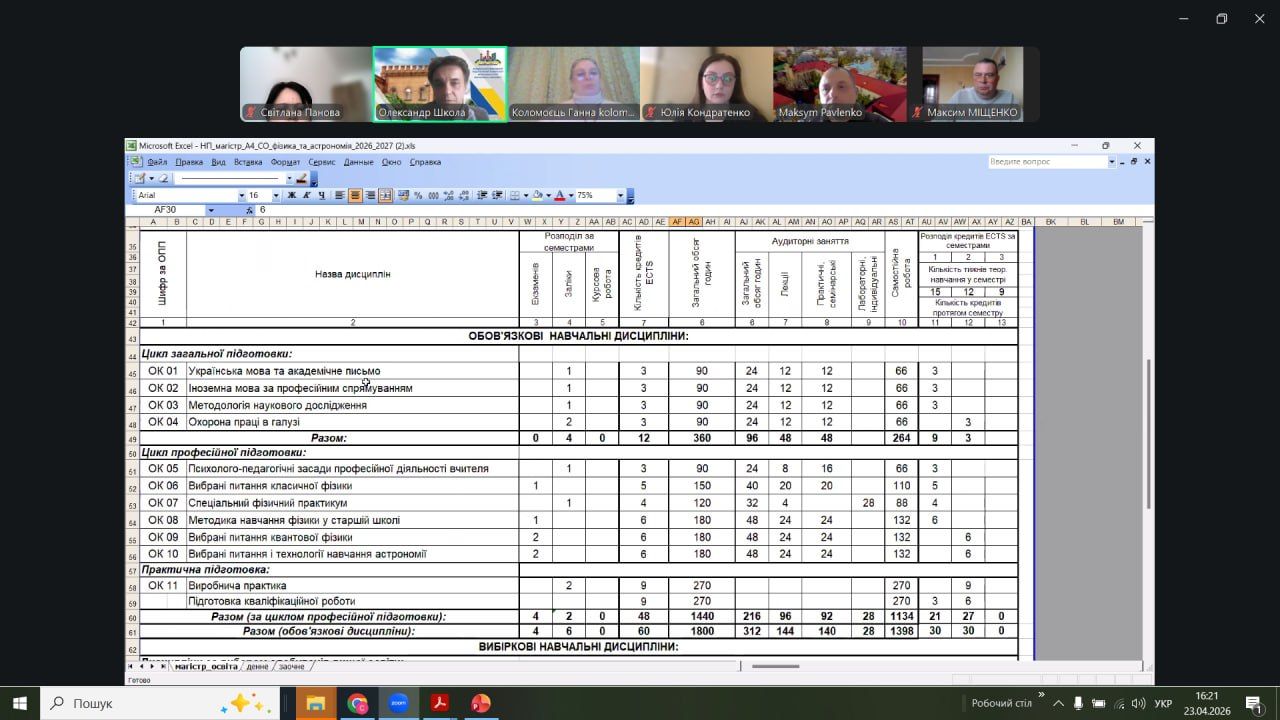This screenshot has width=1280, height=720.
Task: Open the 75% zoom level dropdown
Action: click(x=620, y=196)
